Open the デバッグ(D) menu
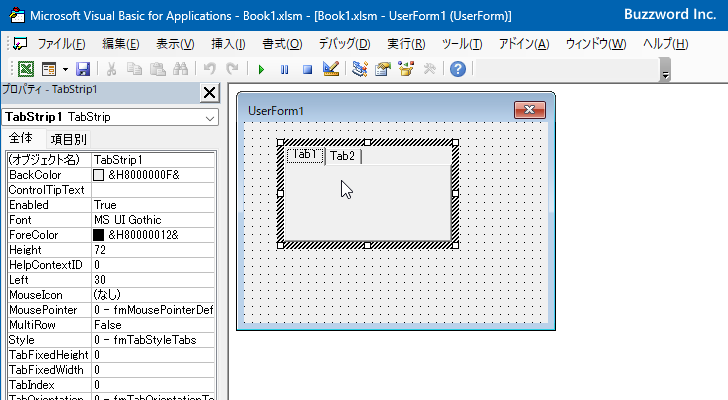This screenshot has width=728, height=400. coord(344,44)
